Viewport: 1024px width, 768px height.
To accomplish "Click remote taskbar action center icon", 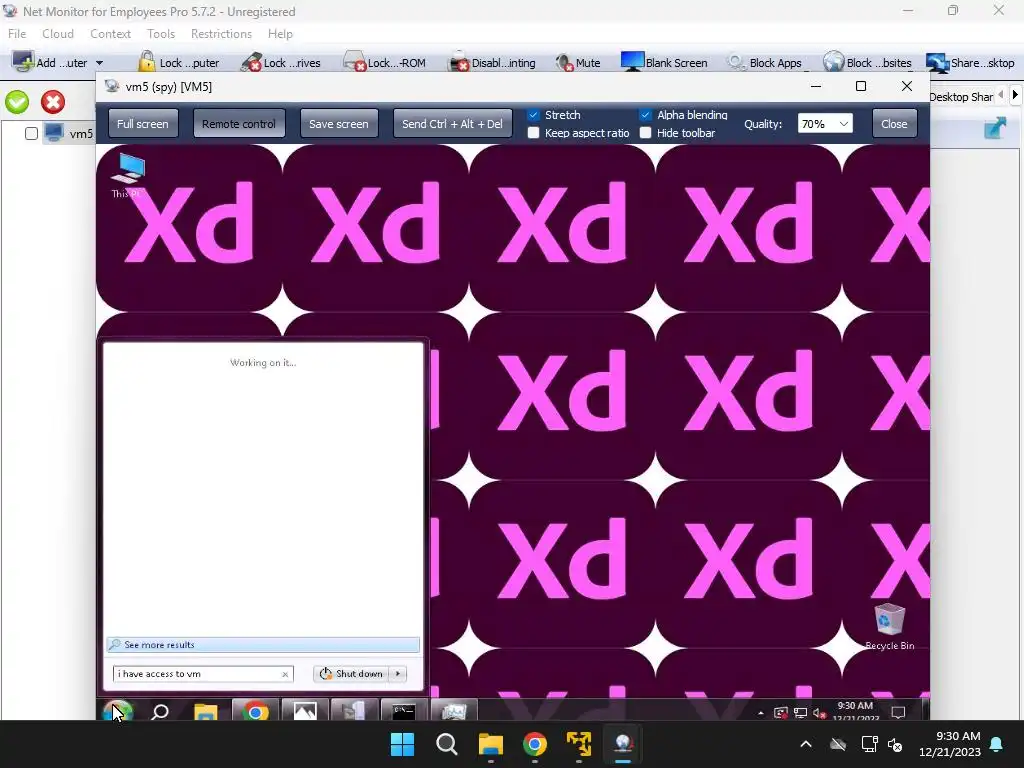I will click(898, 712).
